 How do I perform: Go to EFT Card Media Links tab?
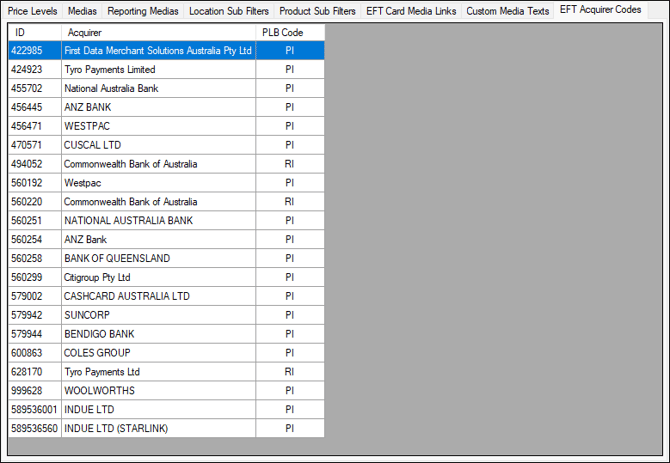click(411, 11)
